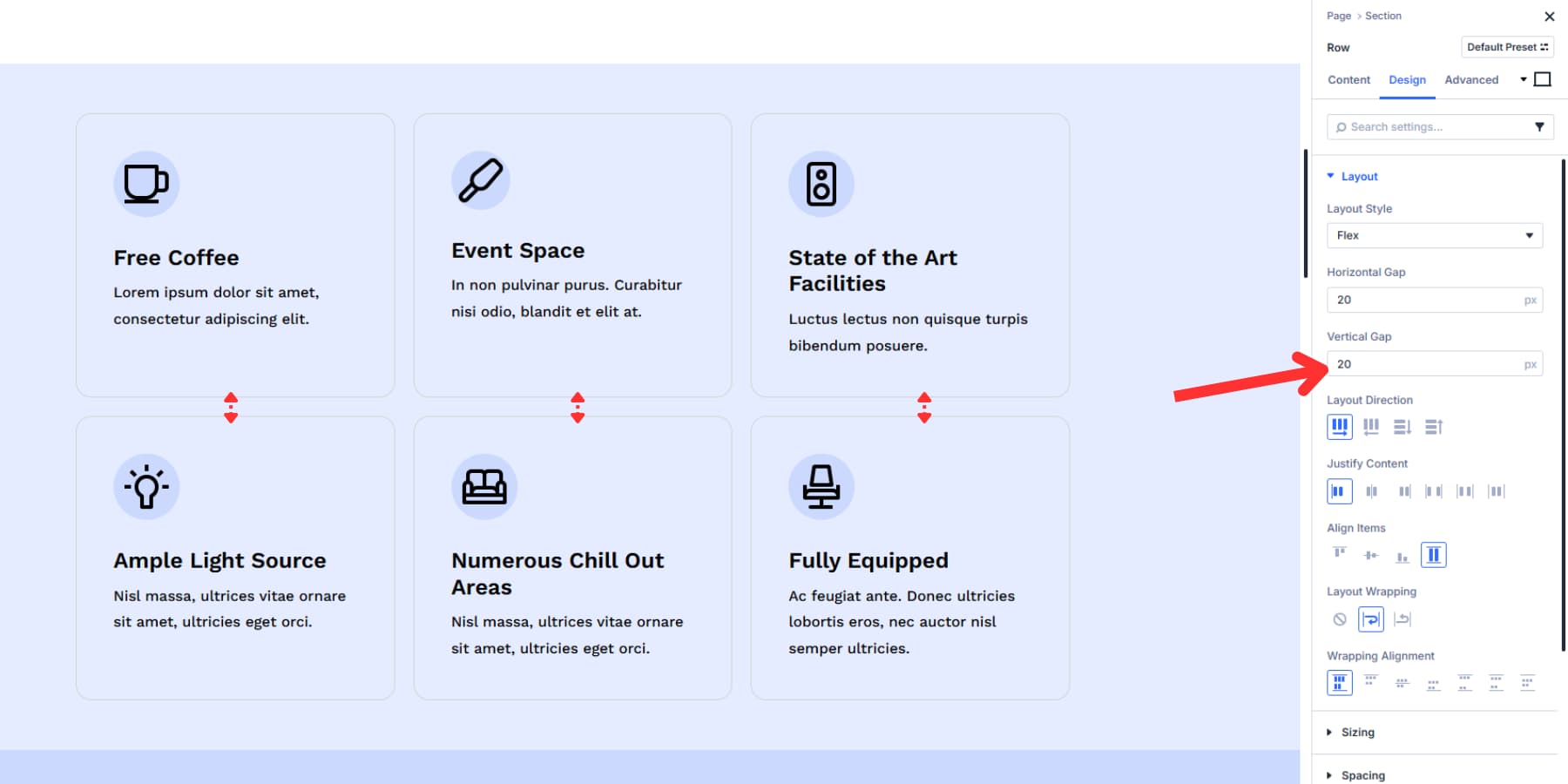This screenshot has height=784, width=1568.
Task: Click the Default Preset button
Action: coord(1507,47)
